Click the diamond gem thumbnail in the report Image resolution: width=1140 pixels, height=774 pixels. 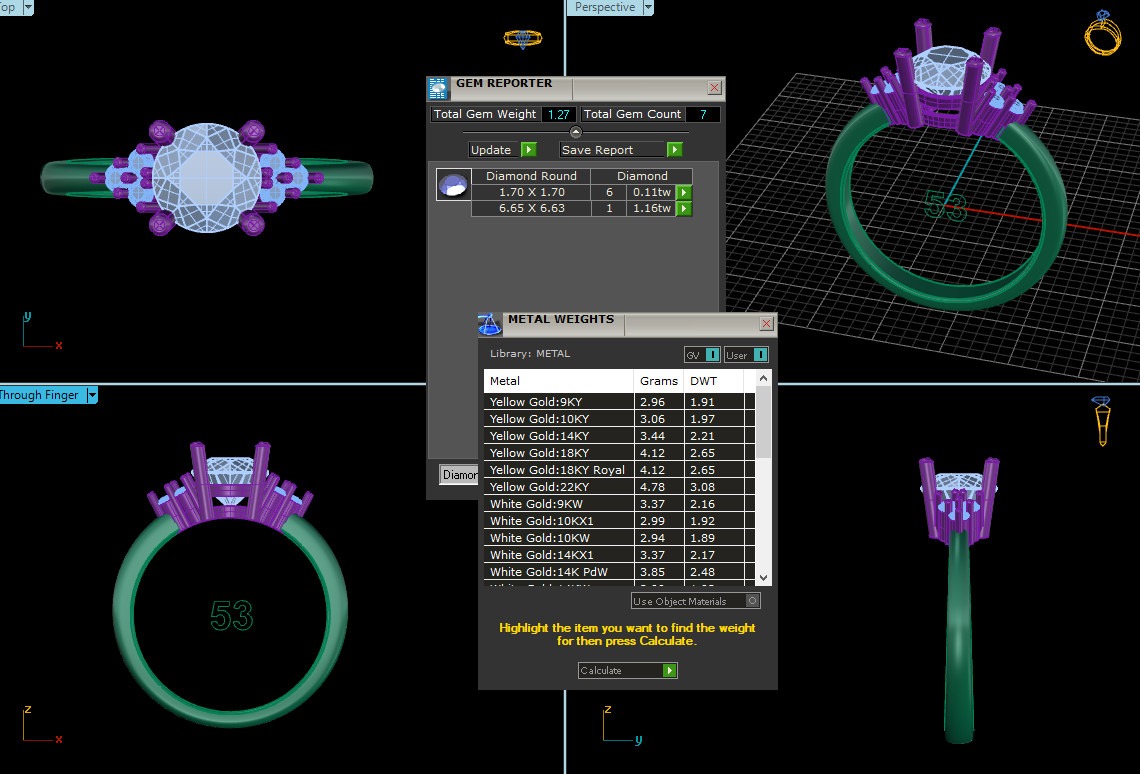point(454,185)
